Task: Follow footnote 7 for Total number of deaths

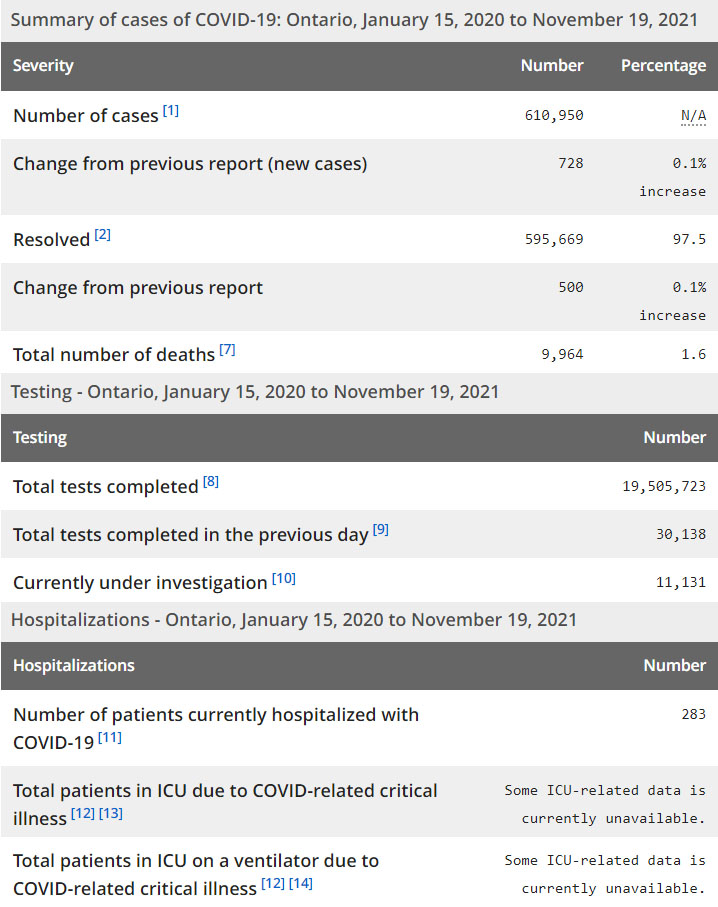Action: point(227,350)
